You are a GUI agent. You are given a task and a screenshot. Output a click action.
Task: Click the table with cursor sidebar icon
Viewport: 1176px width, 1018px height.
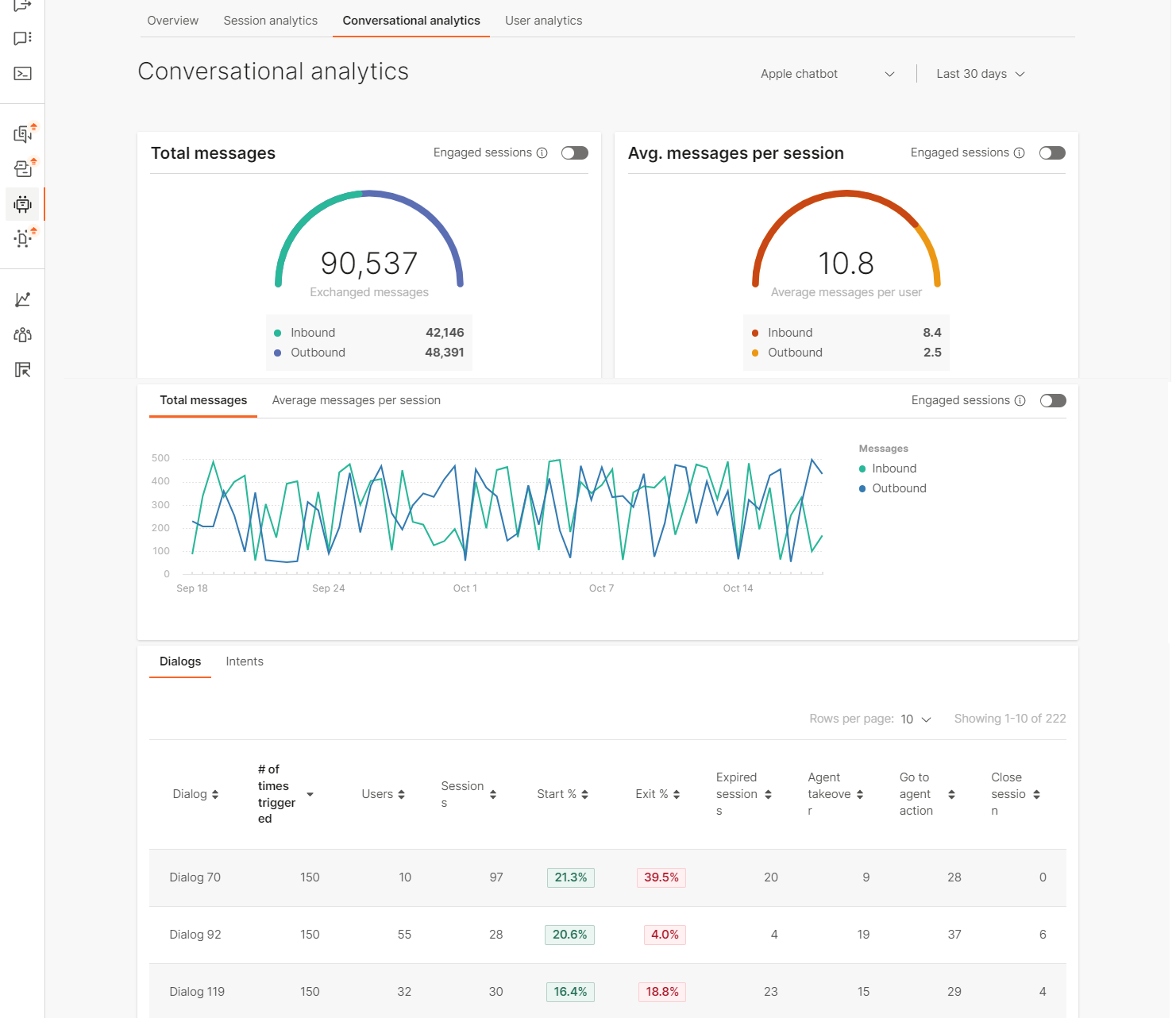pos(22,369)
